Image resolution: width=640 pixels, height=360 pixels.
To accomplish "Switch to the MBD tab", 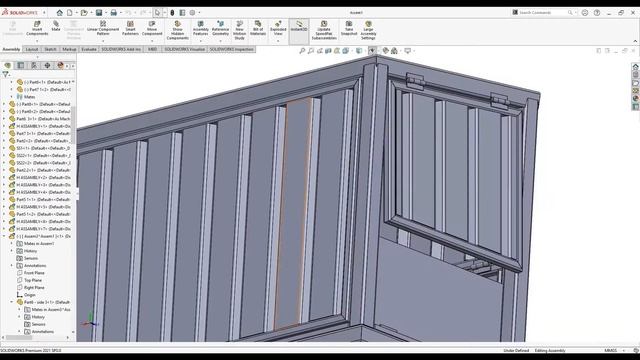I will (152, 49).
